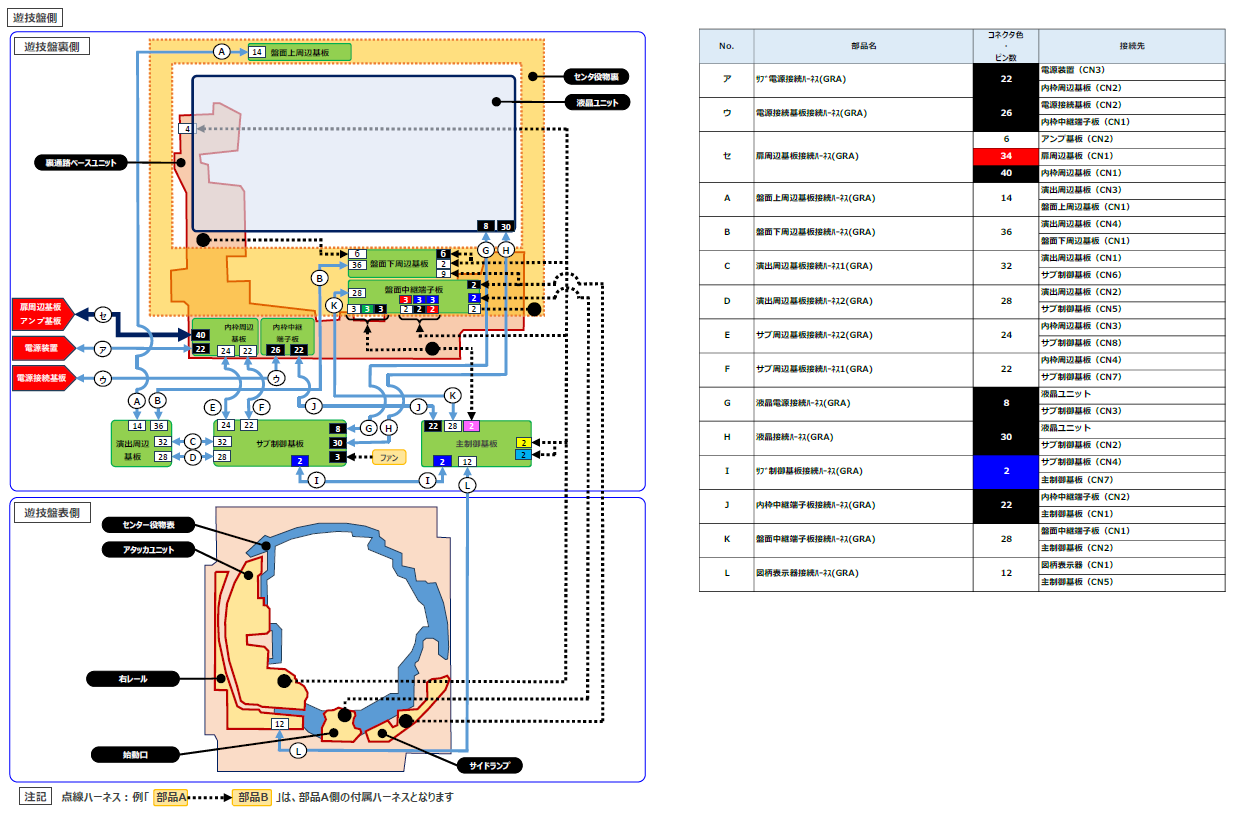Click circled ア marker beside 電源装置 arrow
This screenshot has width=1256, height=813.
tap(103, 349)
